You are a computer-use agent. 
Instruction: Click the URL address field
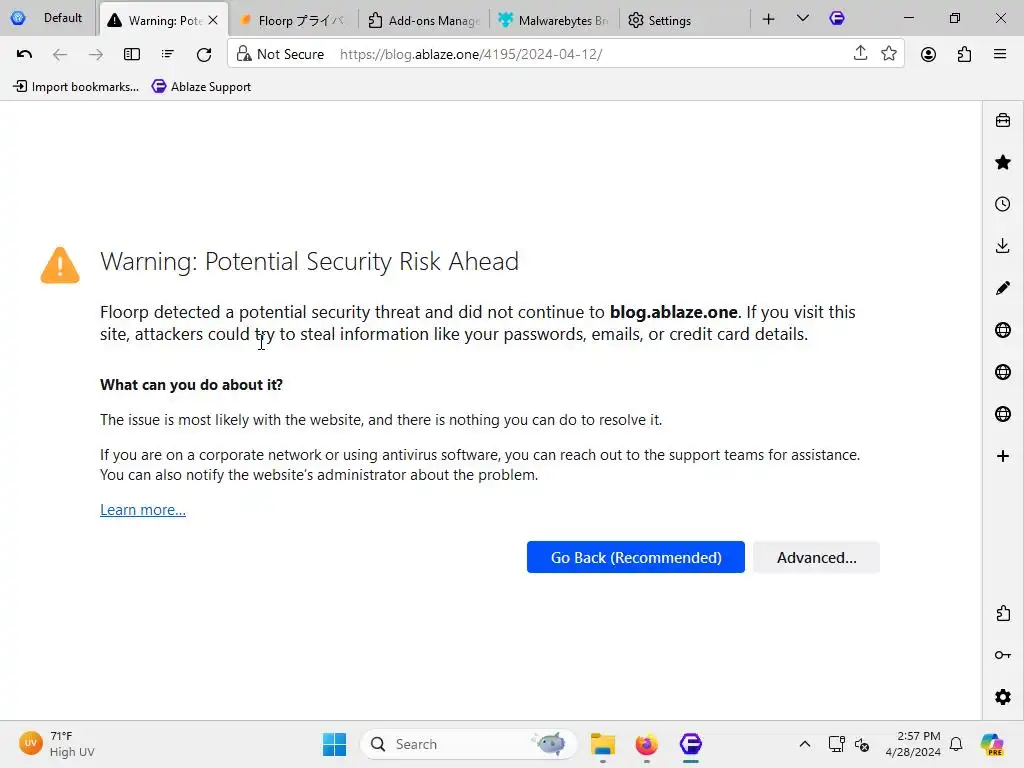(588, 54)
